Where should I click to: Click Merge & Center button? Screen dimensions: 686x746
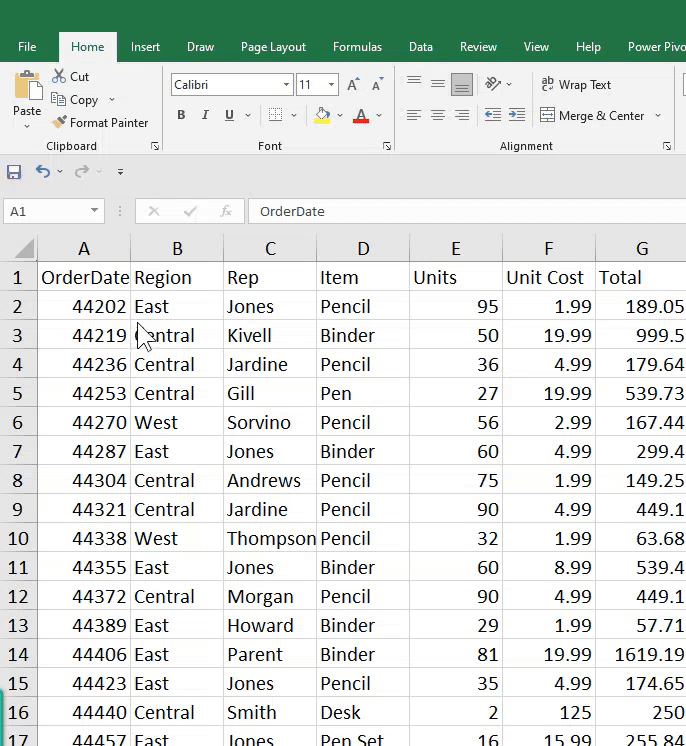pos(592,116)
